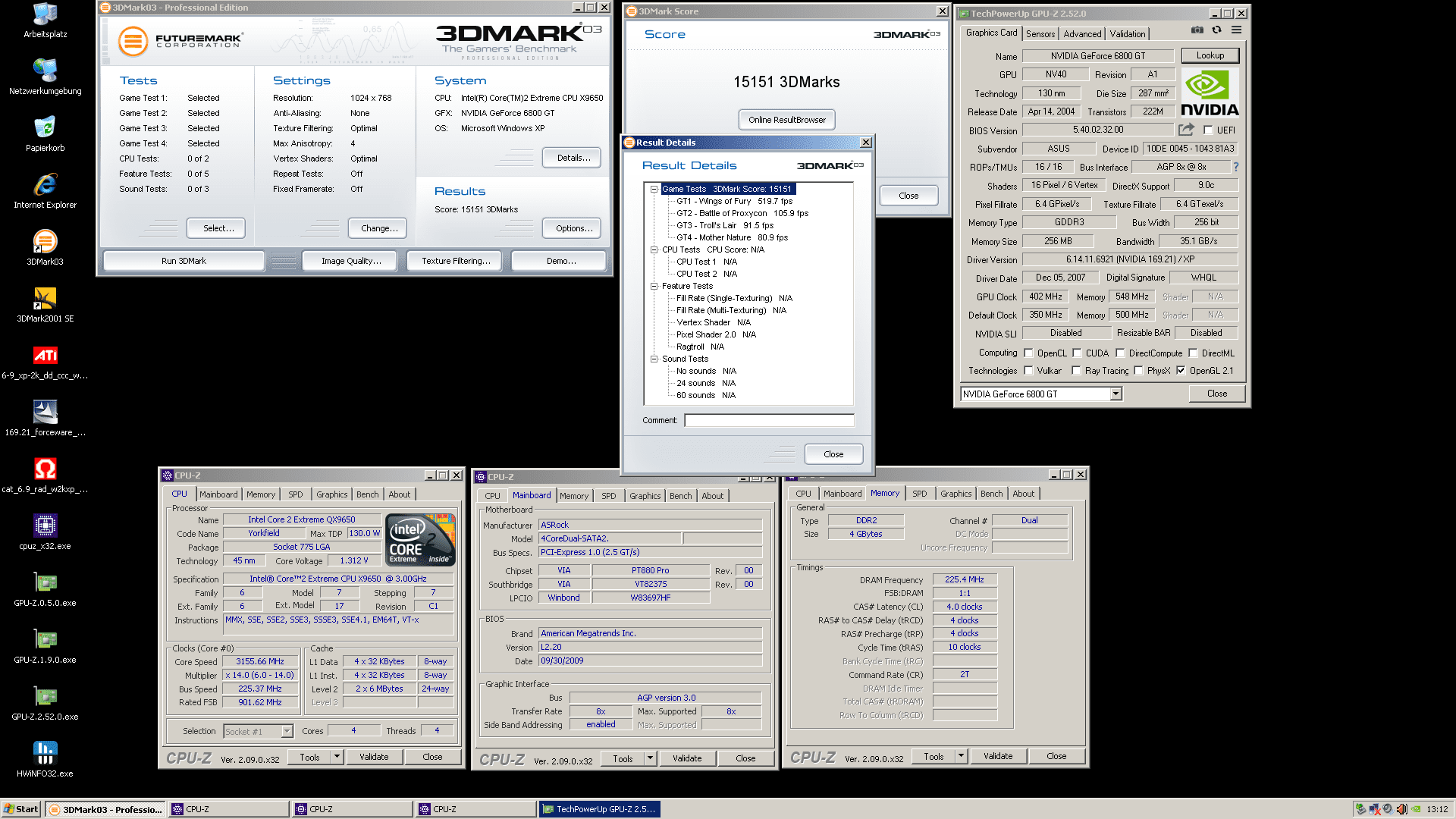Toggle the UEFI checkbox
The height and width of the screenshot is (819, 1456).
[1208, 130]
